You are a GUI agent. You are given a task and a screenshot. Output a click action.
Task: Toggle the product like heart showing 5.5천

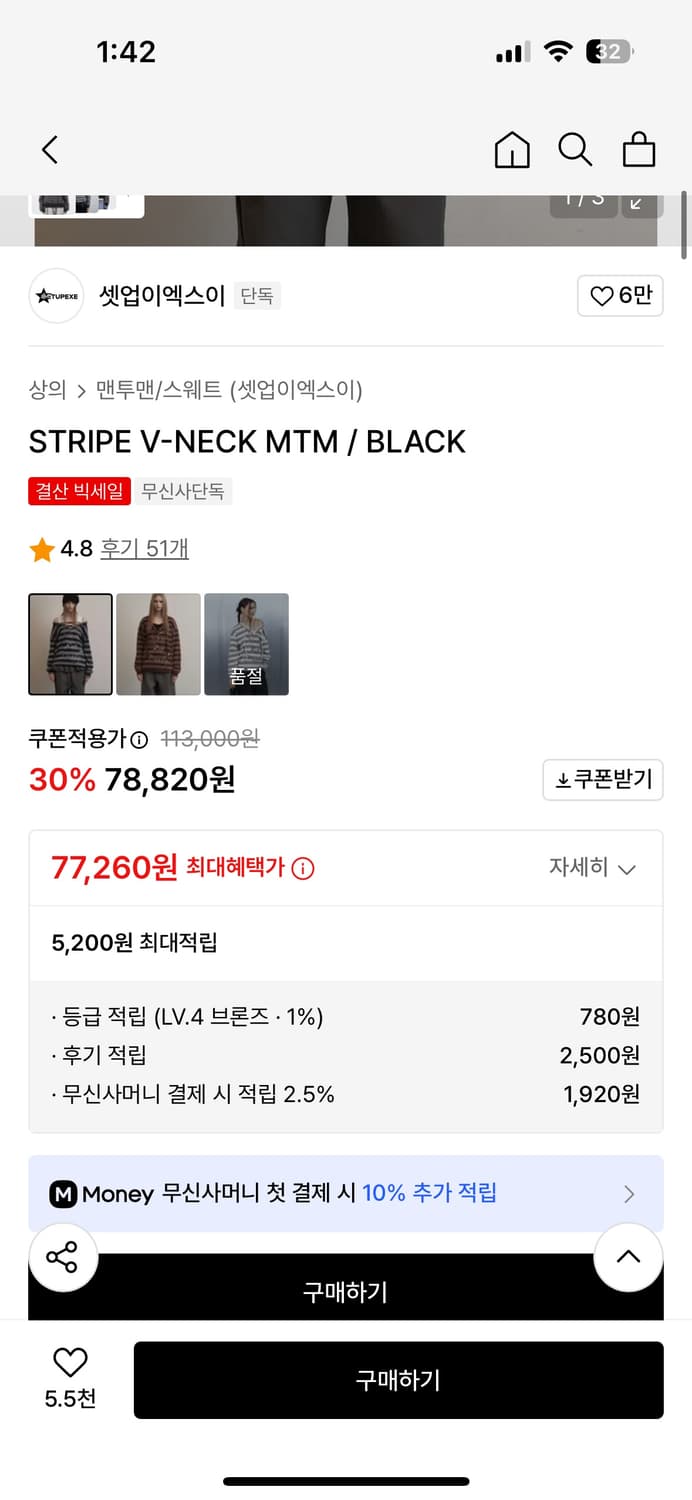(x=68, y=1363)
